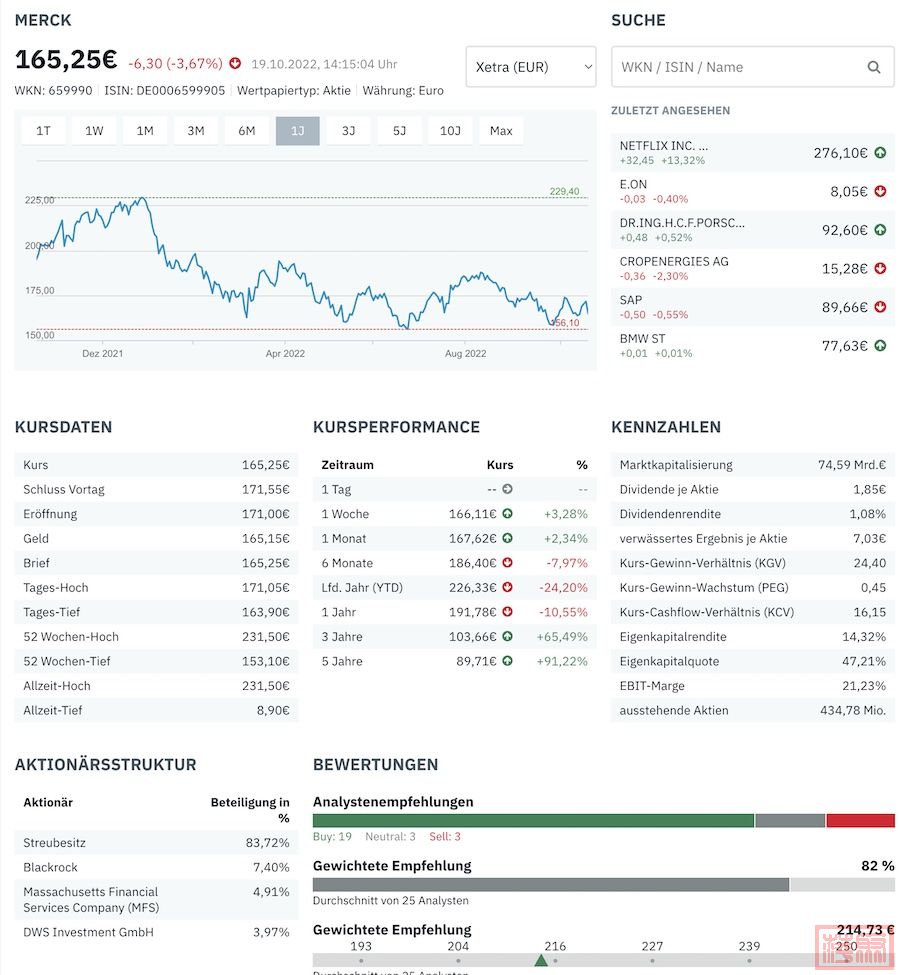Click the Schluss Vortag value 171,55€

[266, 489]
